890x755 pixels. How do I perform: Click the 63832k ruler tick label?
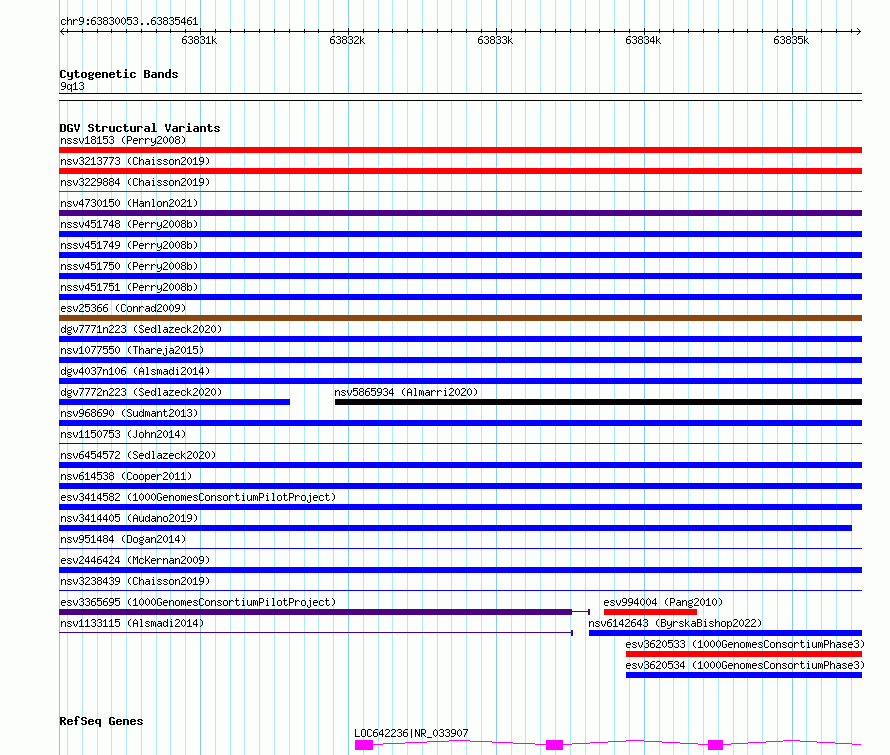pos(347,40)
